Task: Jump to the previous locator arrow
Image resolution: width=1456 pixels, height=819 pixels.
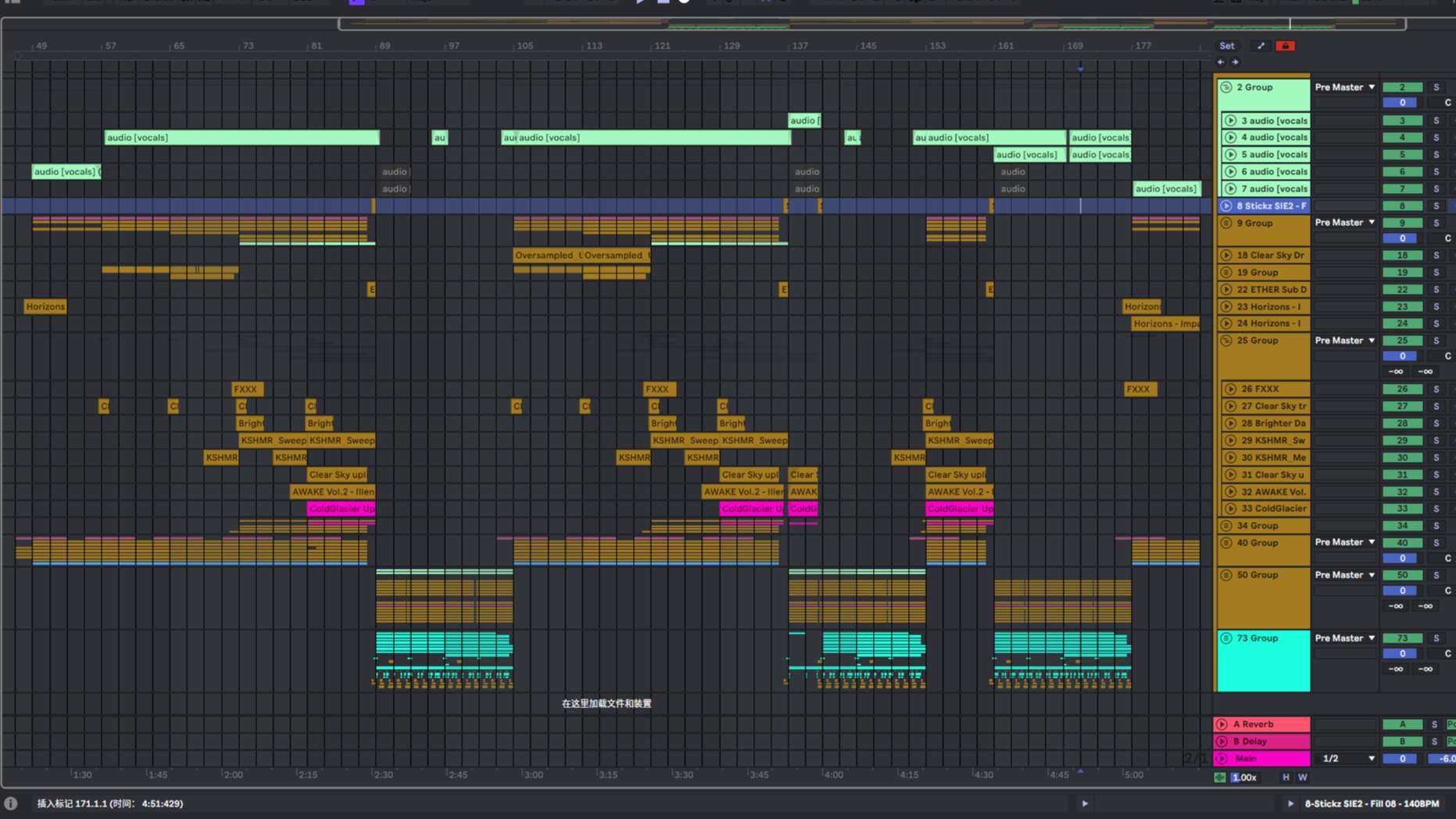Action: pos(1221,62)
